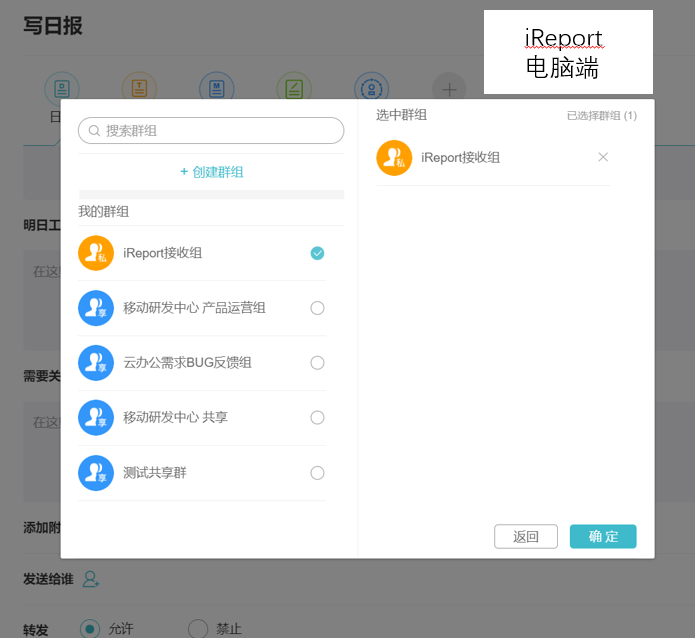Click the add recipient icon beside 发送给谁
The width and height of the screenshot is (695, 638).
coord(91,579)
